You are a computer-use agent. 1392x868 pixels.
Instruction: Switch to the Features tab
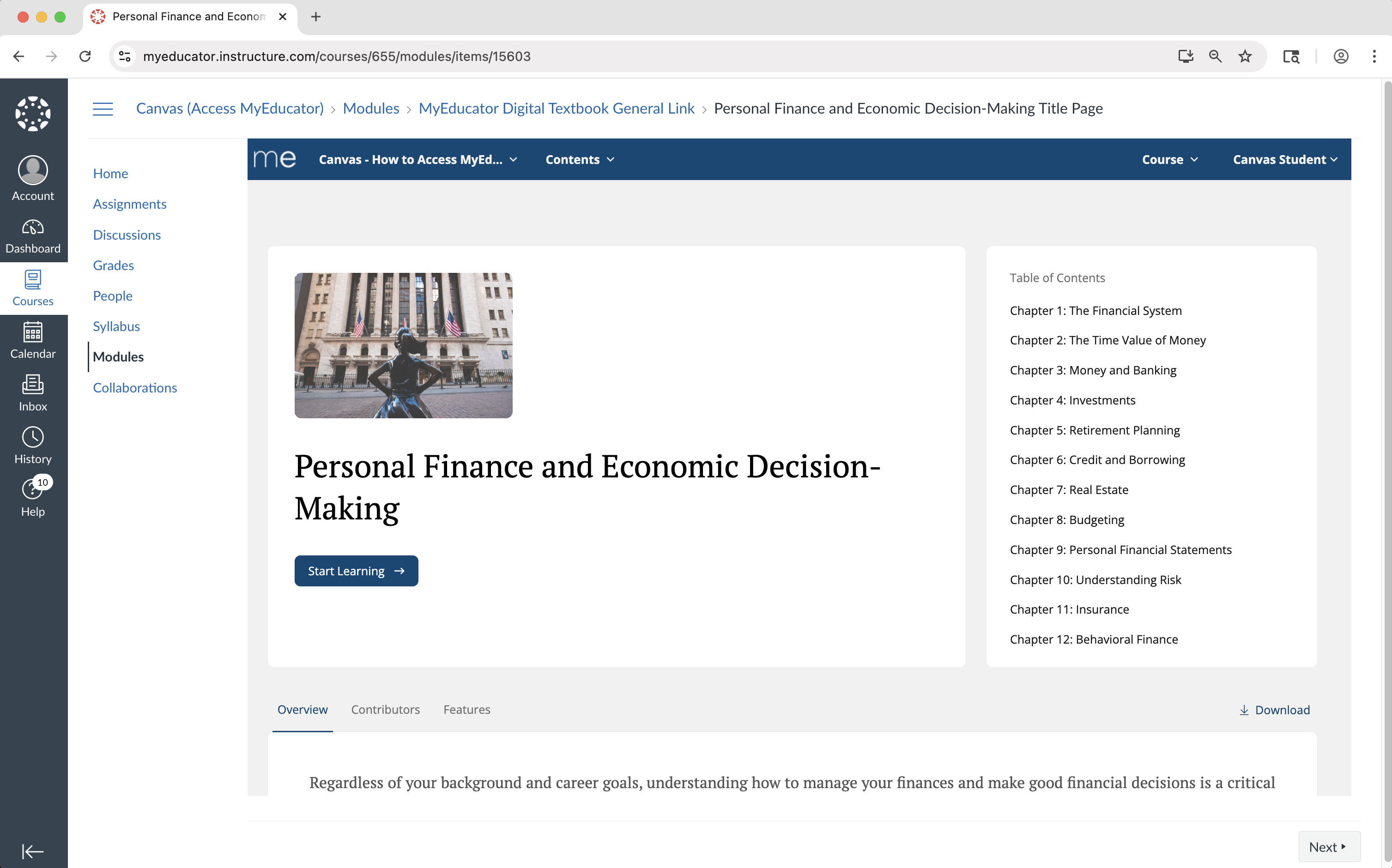[x=466, y=710]
